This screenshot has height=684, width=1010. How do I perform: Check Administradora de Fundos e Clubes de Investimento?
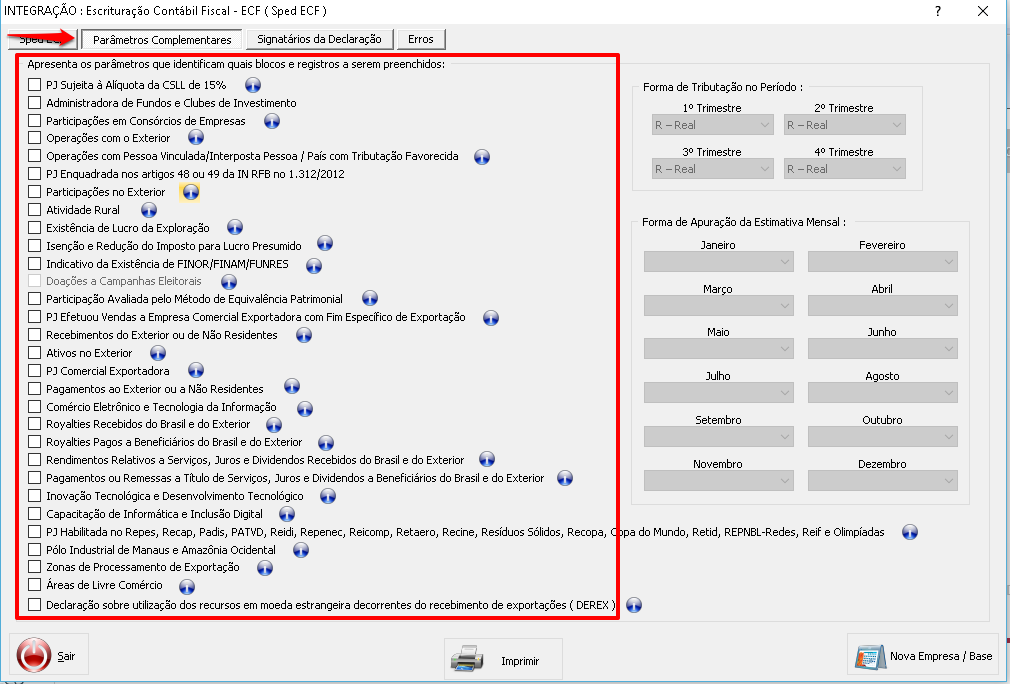coord(35,102)
